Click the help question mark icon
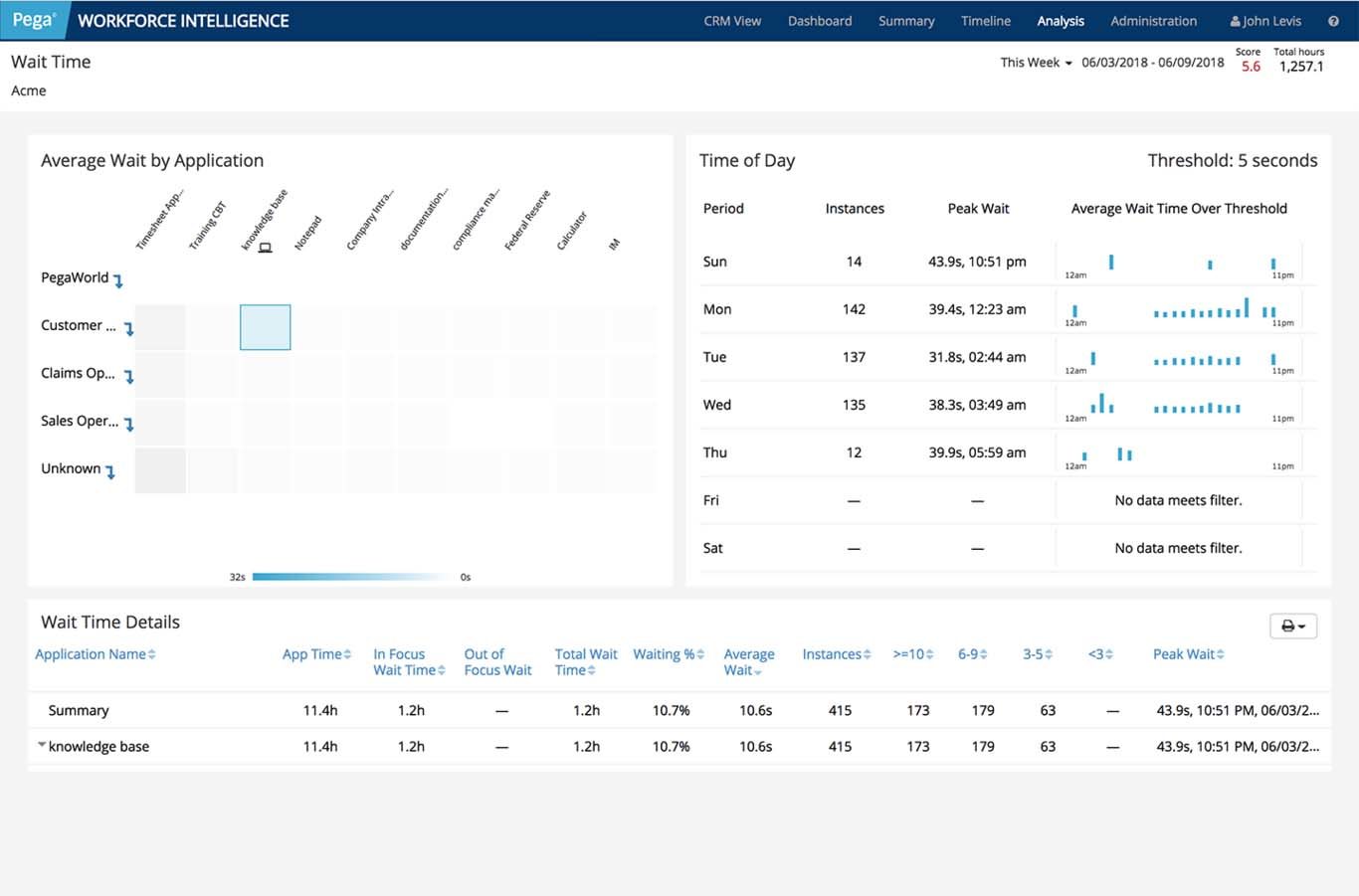This screenshot has height=896, width=1359. [x=1333, y=21]
